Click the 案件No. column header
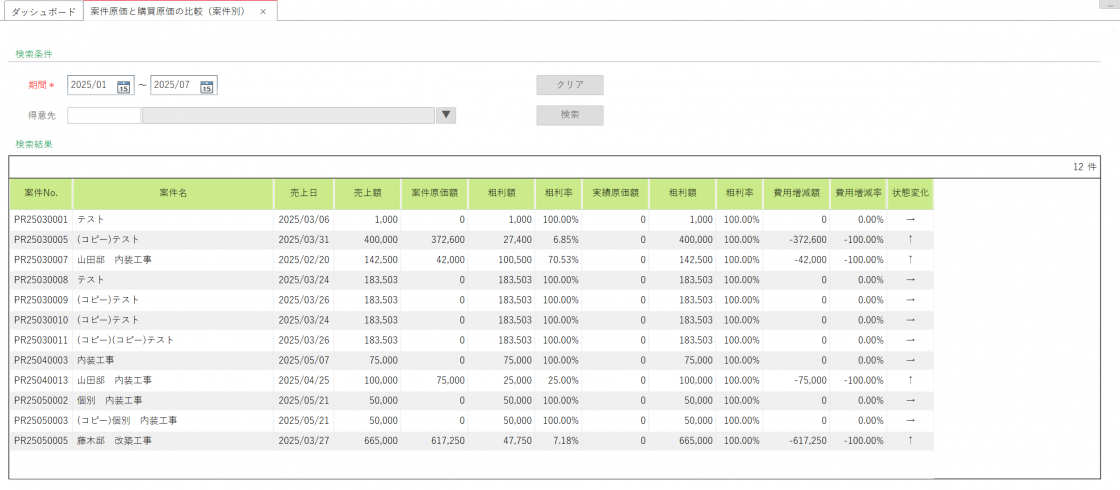 pos(41,193)
